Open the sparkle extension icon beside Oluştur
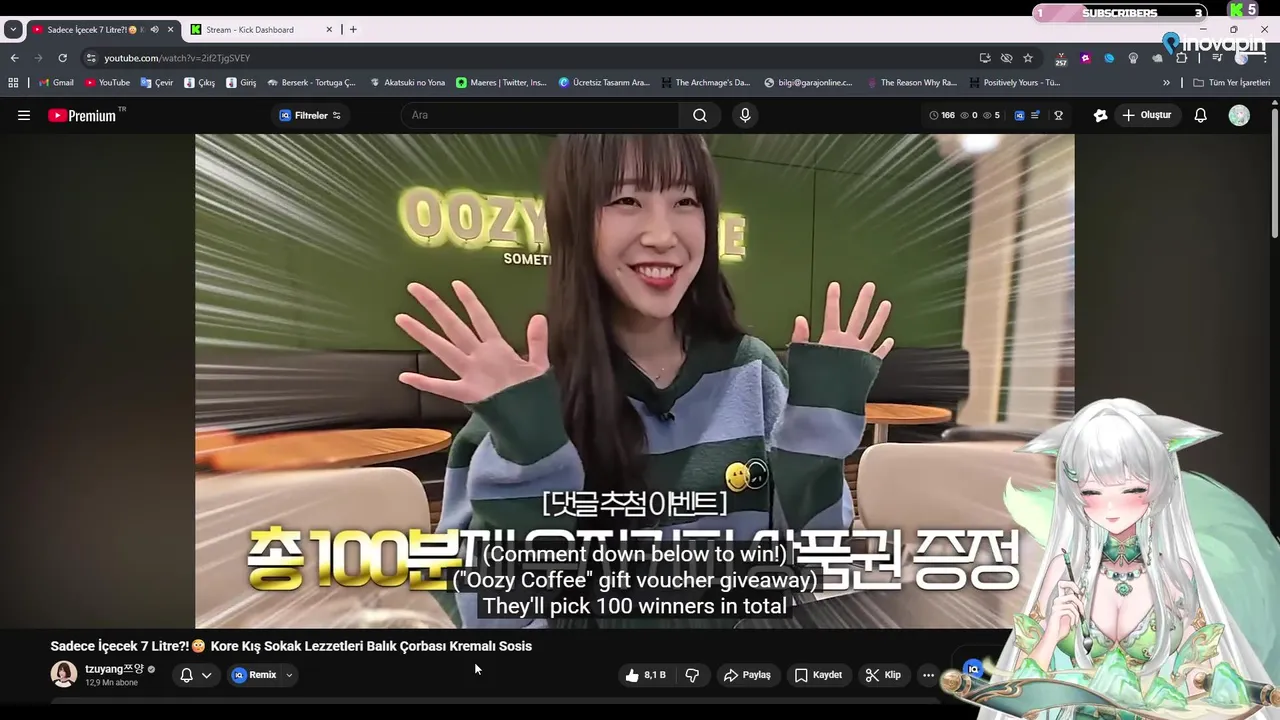 point(1100,115)
